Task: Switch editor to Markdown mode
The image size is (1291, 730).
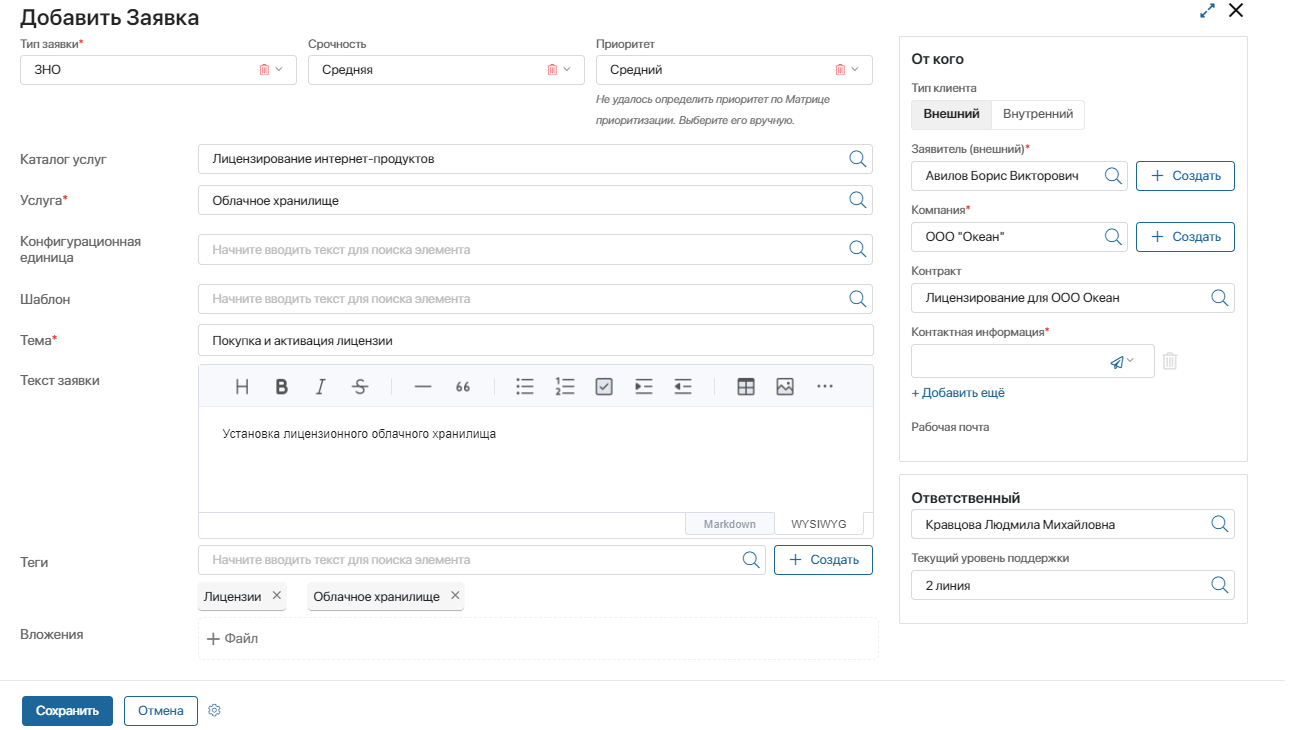Action: tap(730, 524)
